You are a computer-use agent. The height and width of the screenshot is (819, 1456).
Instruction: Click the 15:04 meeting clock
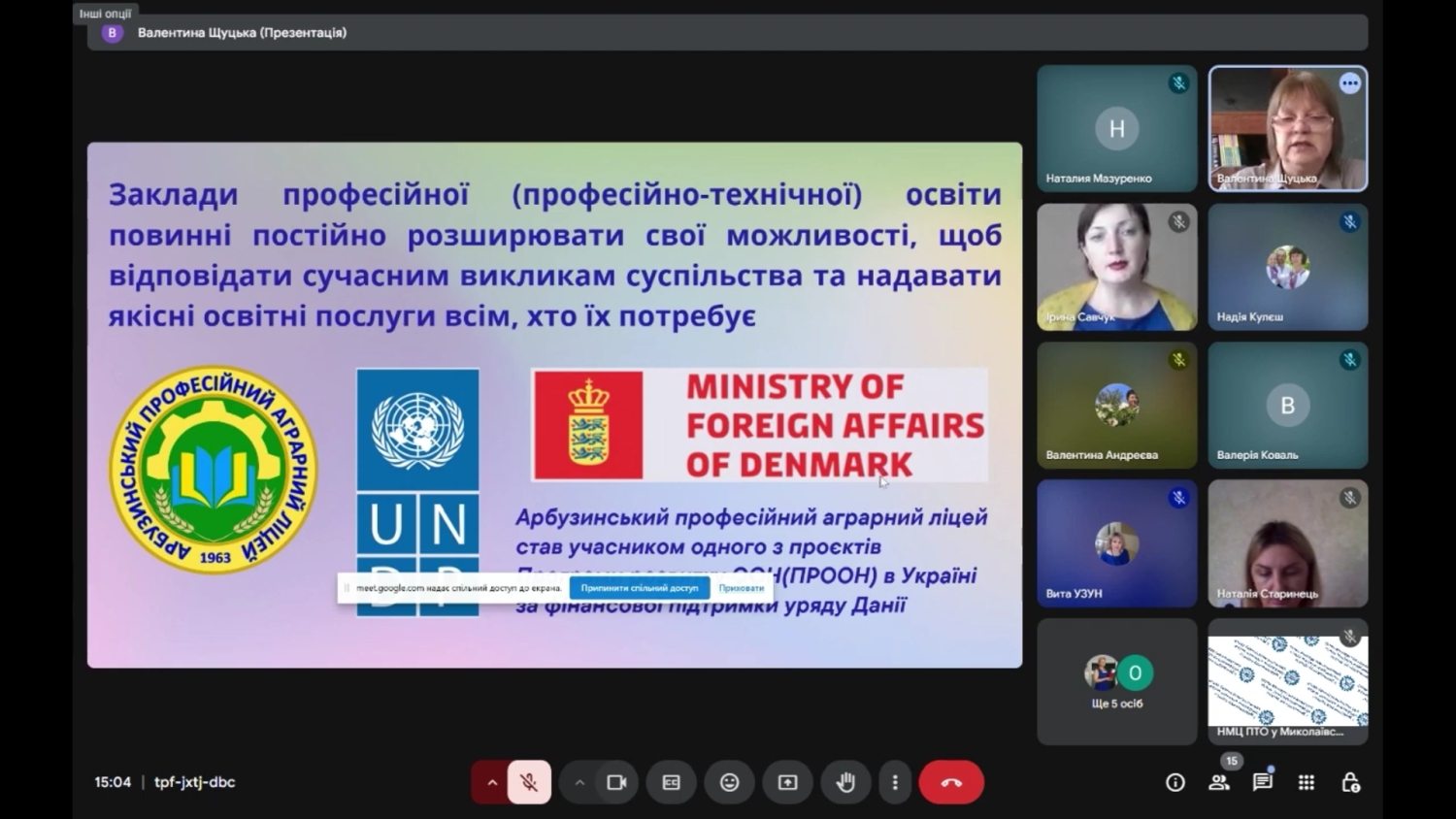113,782
